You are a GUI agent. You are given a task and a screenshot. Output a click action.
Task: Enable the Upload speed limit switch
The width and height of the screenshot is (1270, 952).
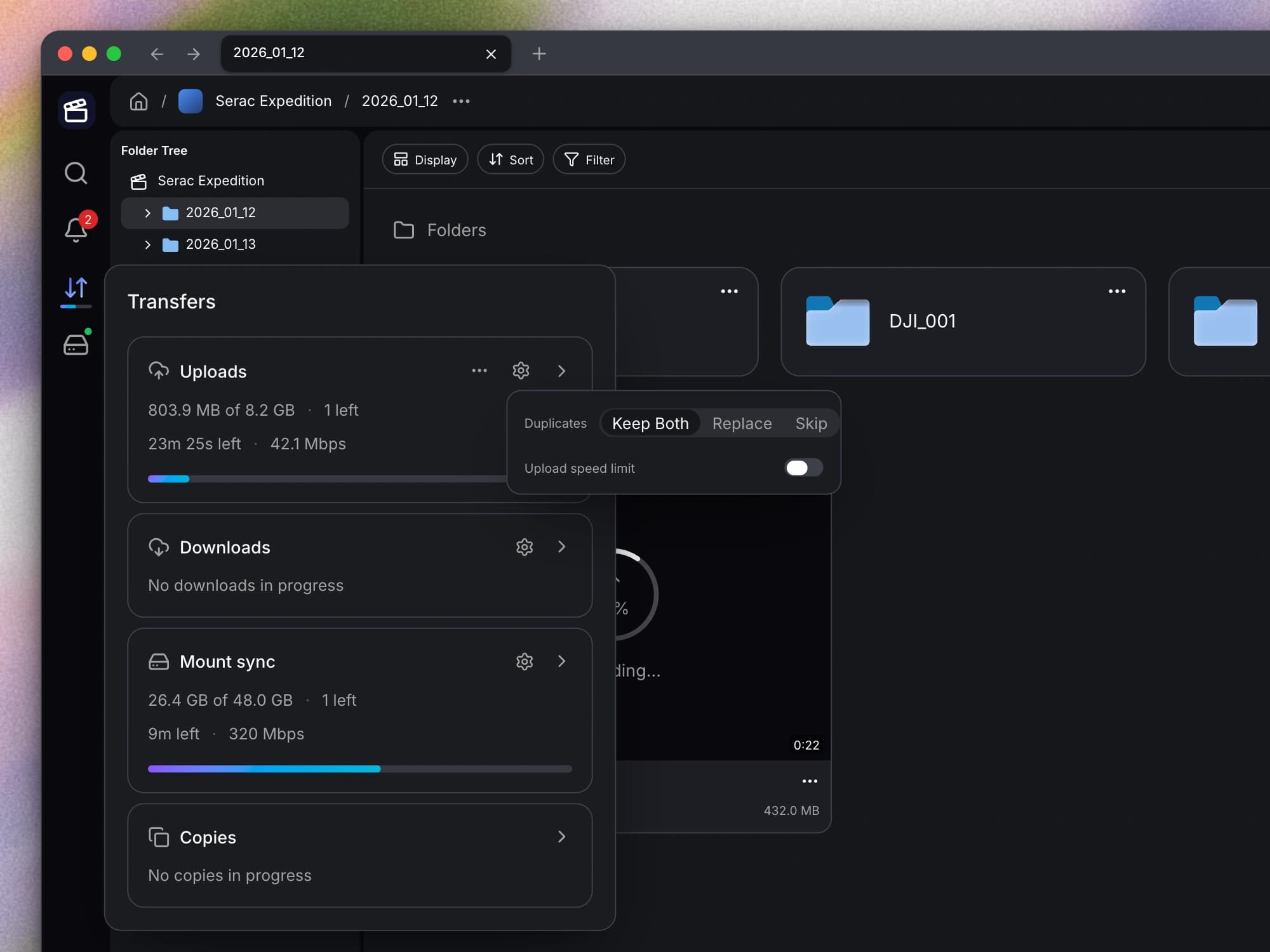click(804, 468)
